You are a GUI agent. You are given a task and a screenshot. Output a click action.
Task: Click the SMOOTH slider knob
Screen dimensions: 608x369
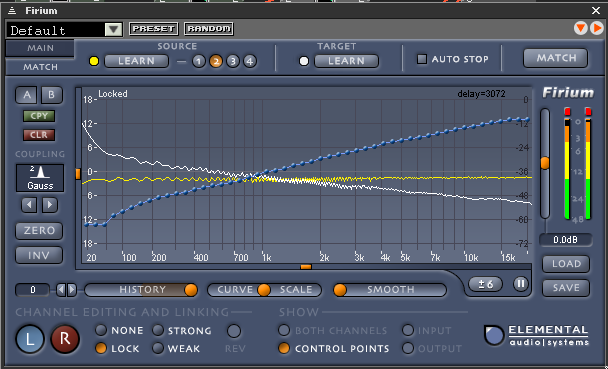pos(340,290)
